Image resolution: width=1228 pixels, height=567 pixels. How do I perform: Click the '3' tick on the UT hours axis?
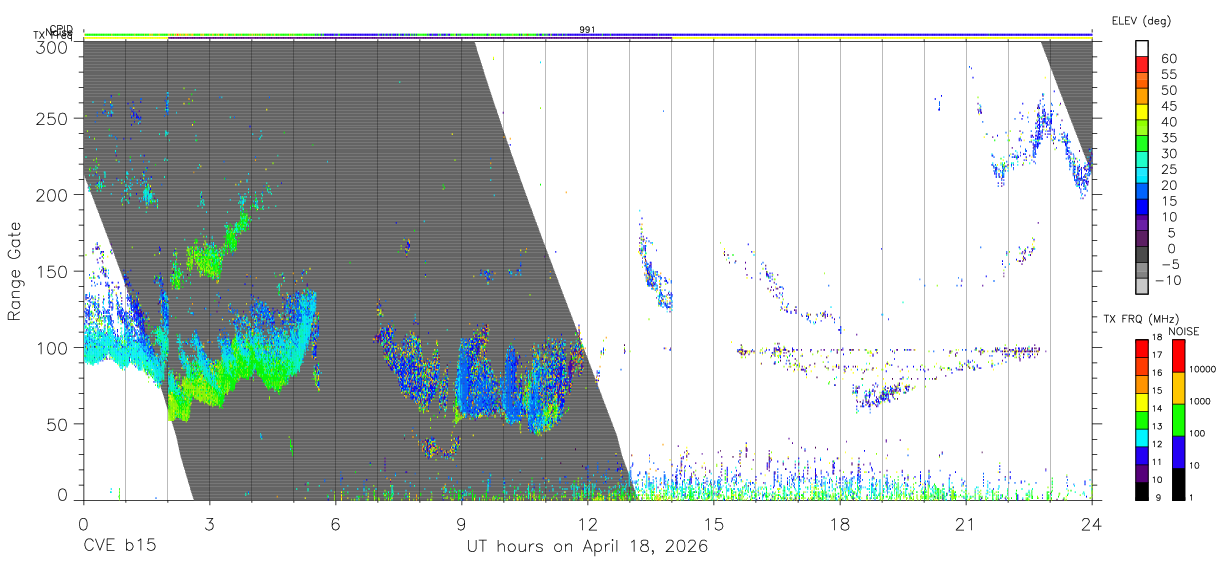coord(209,524)
